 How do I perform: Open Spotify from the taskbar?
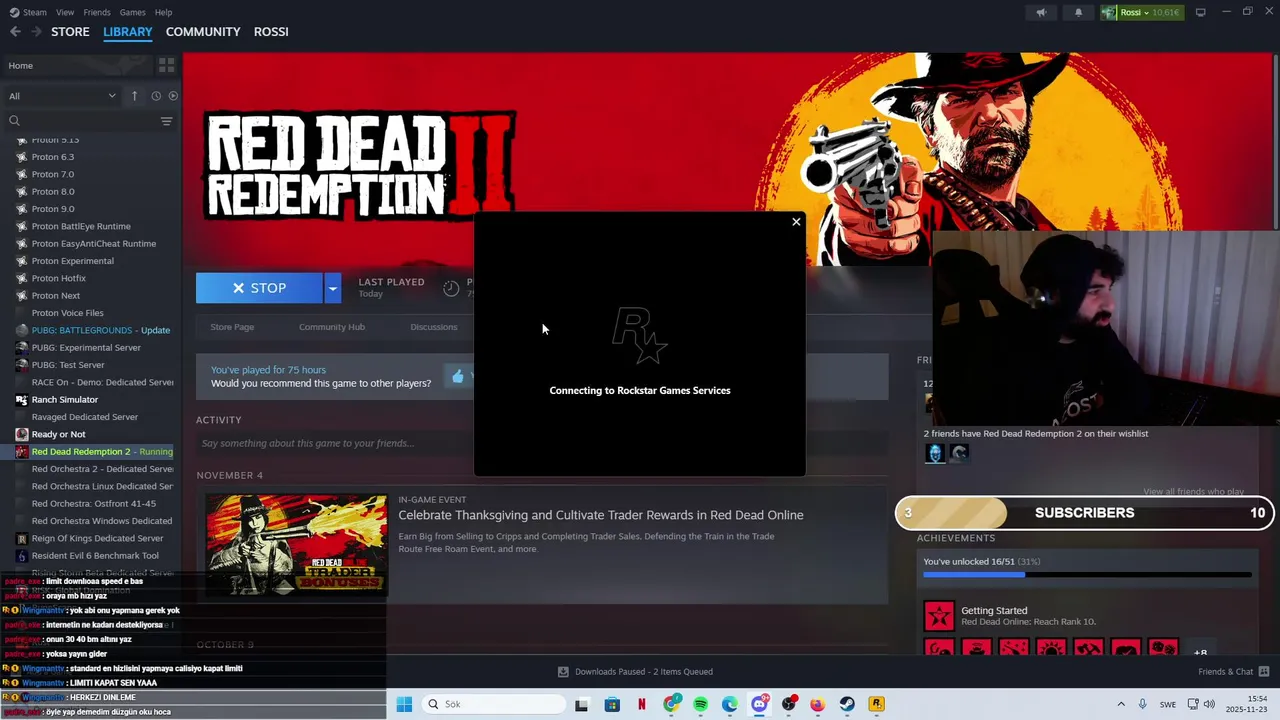click(x=700, y=704)
